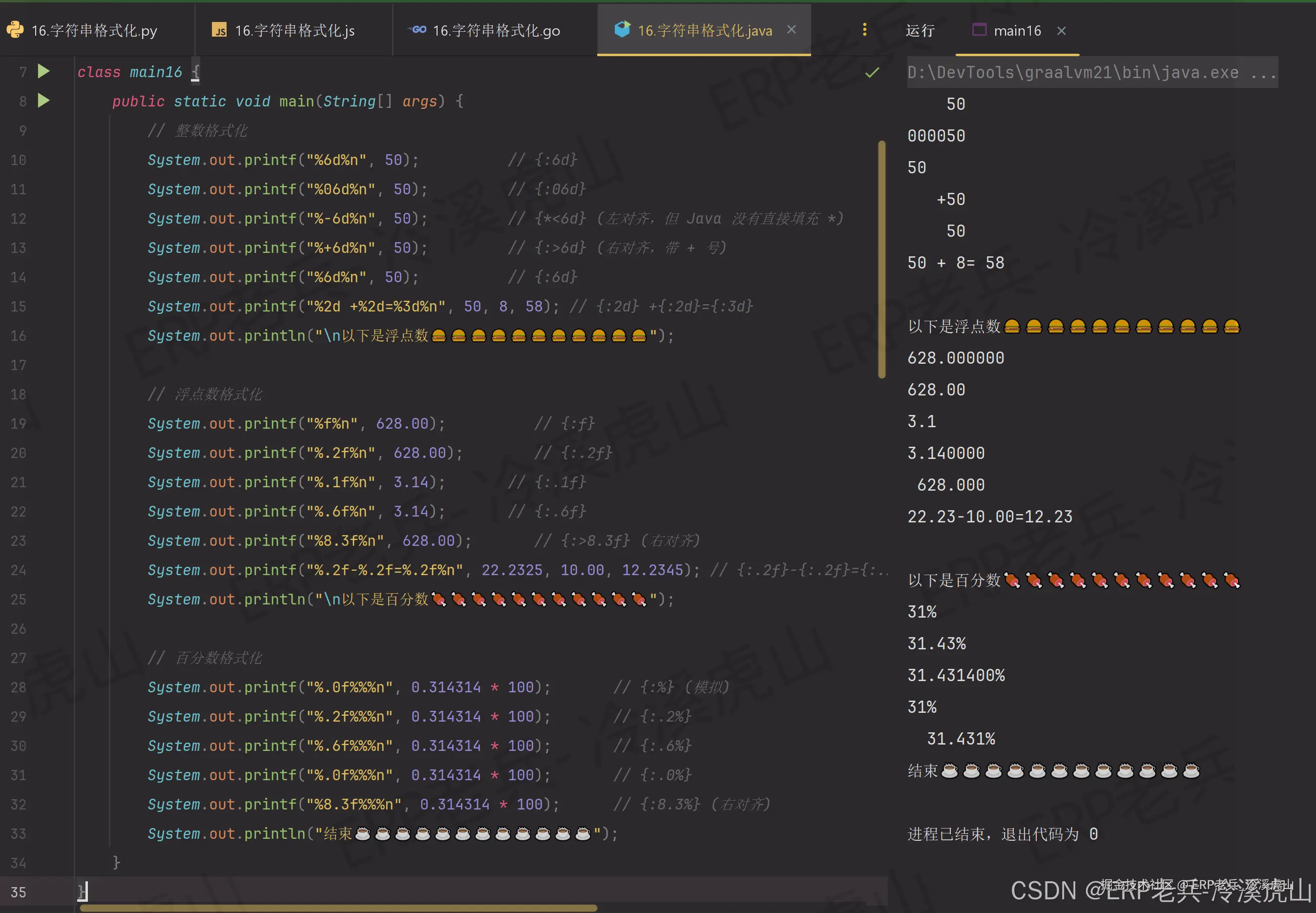The height and width of the screenshot is (913, 1316).
Task: Switch to the 16.字符串格式化.go tab
Action: (496, 30)
